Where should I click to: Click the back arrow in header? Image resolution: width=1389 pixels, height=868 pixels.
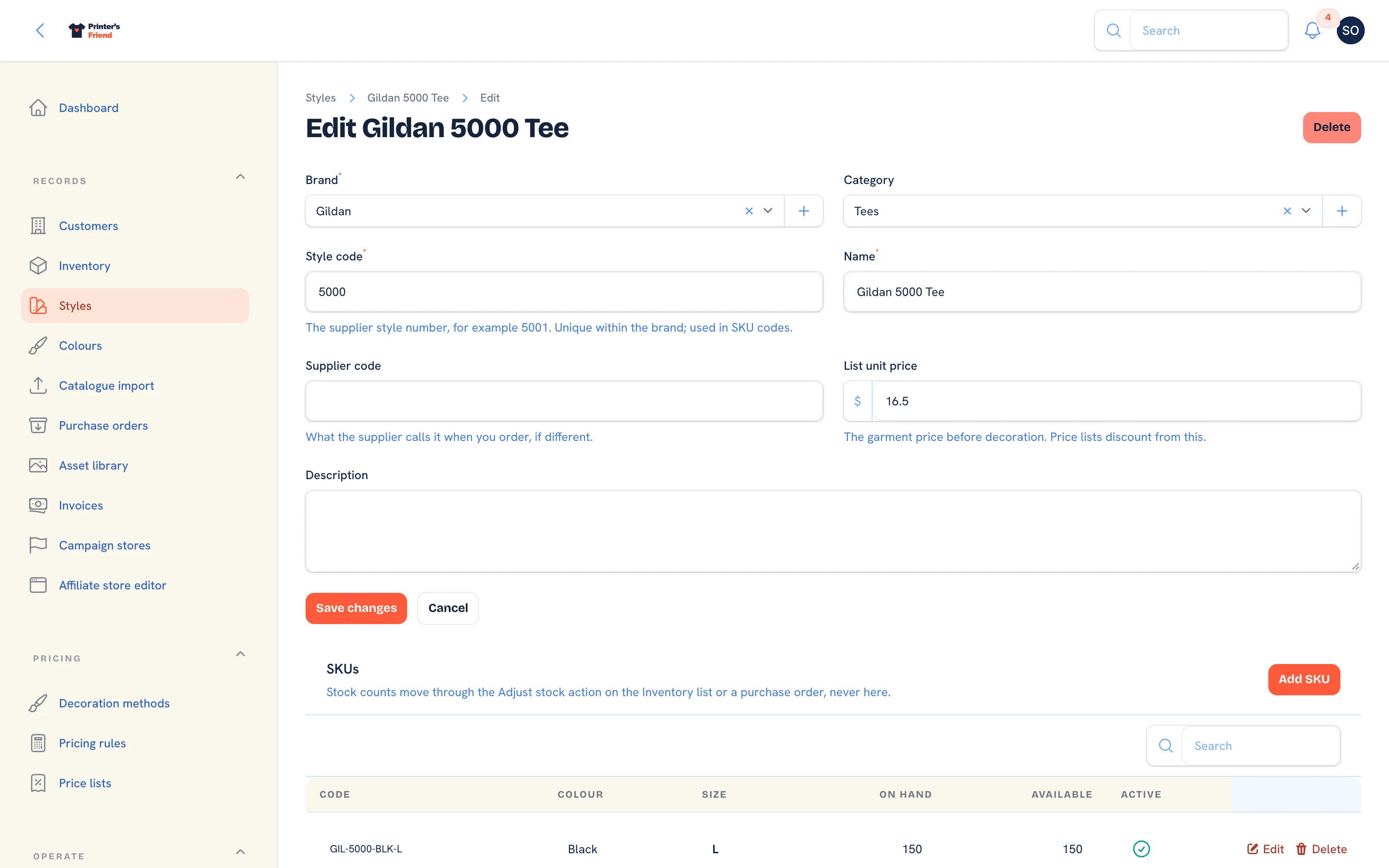40,30
